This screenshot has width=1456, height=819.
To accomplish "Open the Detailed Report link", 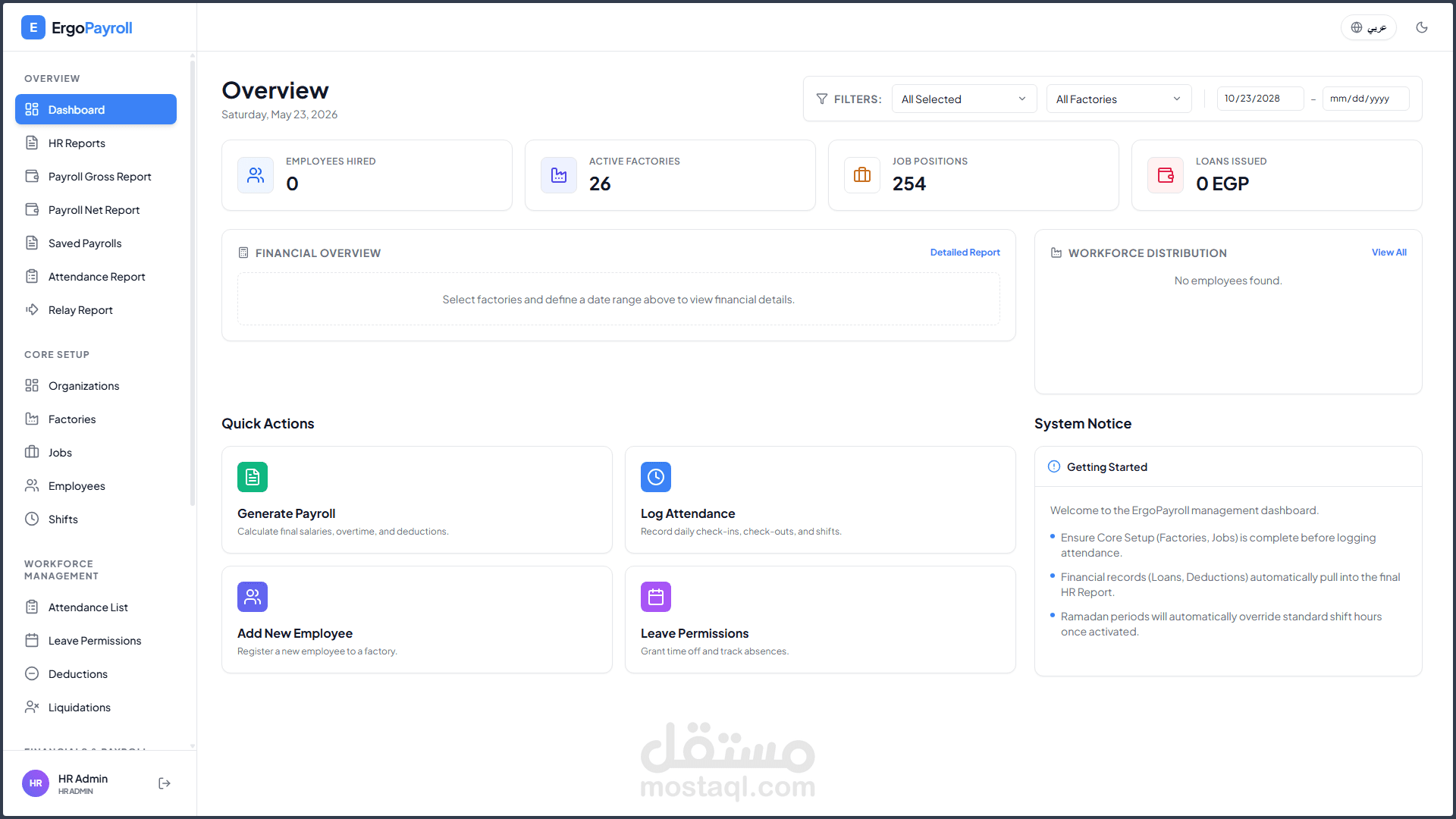I will [x=965, y=253].
